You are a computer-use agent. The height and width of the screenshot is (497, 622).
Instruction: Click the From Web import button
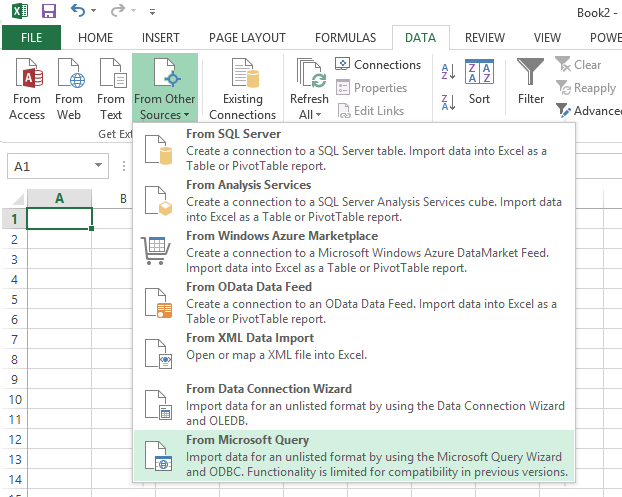click(x=69, y=89)
